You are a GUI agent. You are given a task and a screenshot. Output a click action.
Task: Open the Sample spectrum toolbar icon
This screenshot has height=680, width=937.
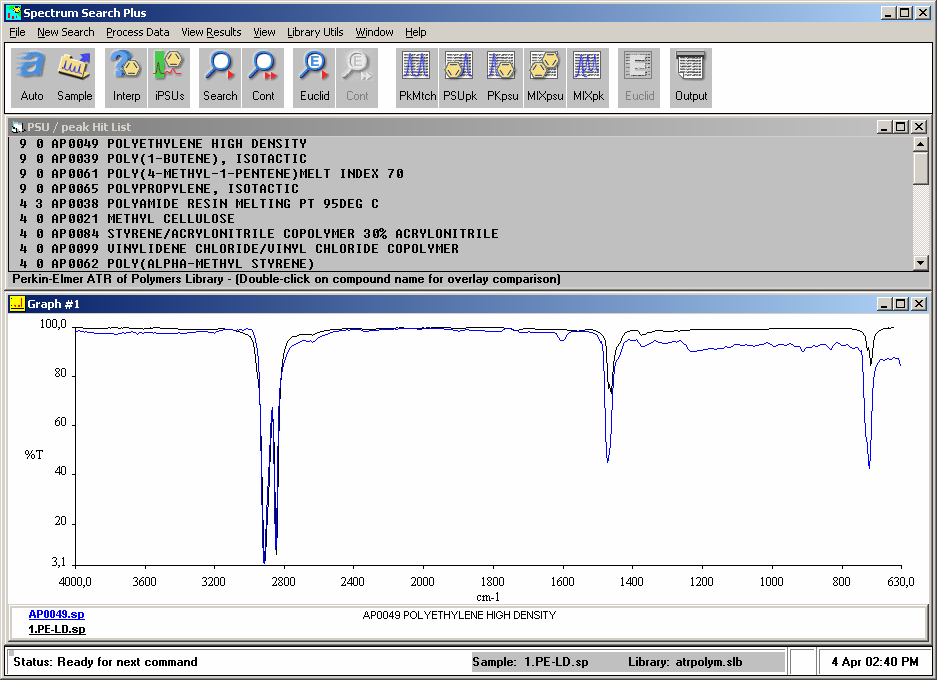pyautogui.click(x=75, y=78)
